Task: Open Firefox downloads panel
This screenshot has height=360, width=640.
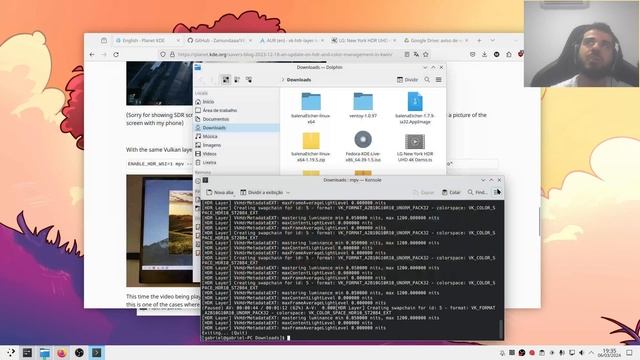Action: point(484,54)
